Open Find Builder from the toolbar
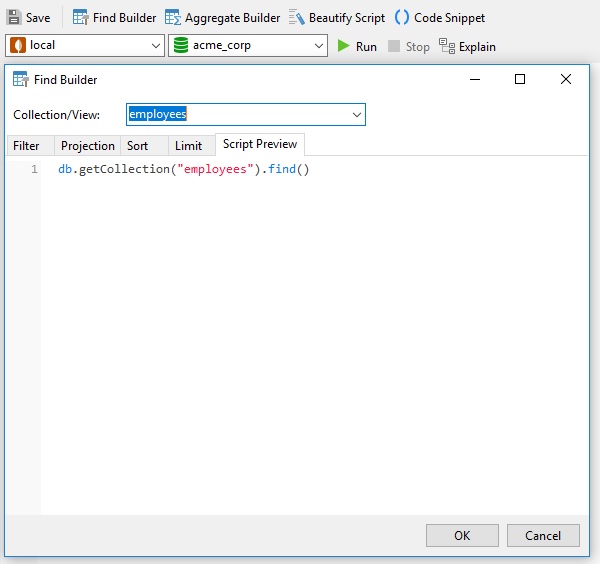 (x=114, y=18)
